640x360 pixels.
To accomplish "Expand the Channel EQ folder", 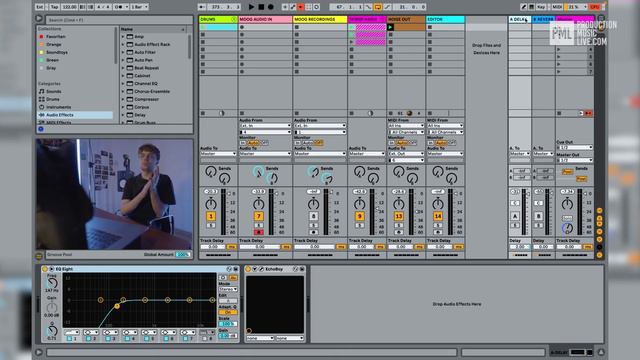I will click(x=123, y=84).
